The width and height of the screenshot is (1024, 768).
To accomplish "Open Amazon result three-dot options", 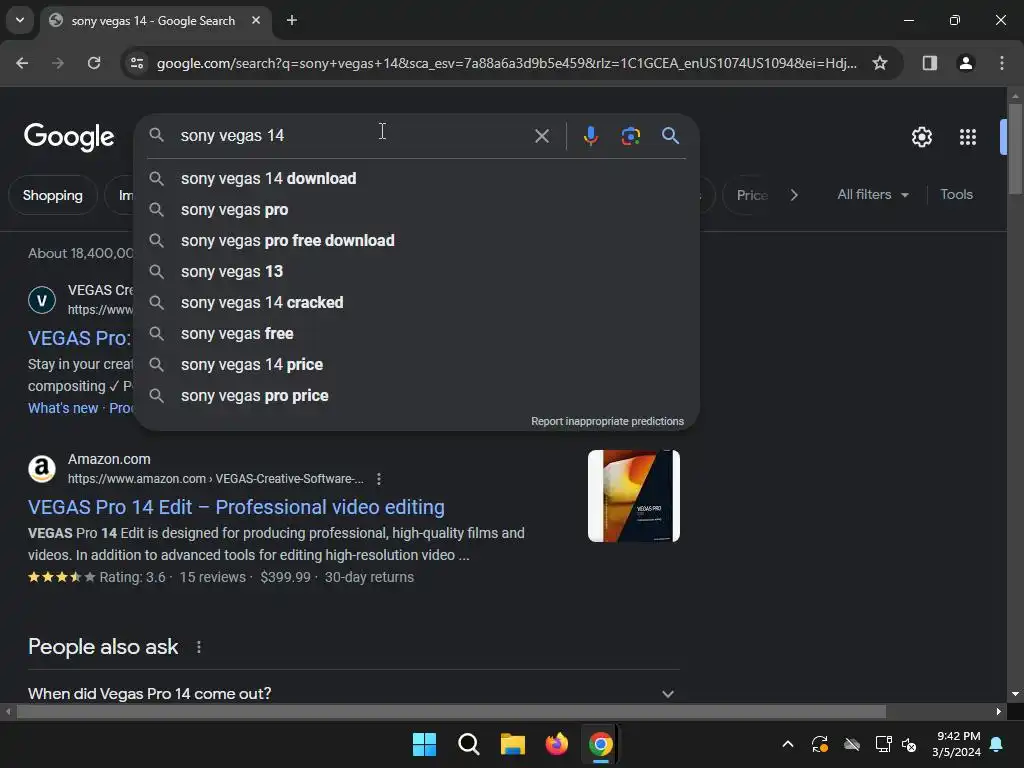I will [379, 479].
